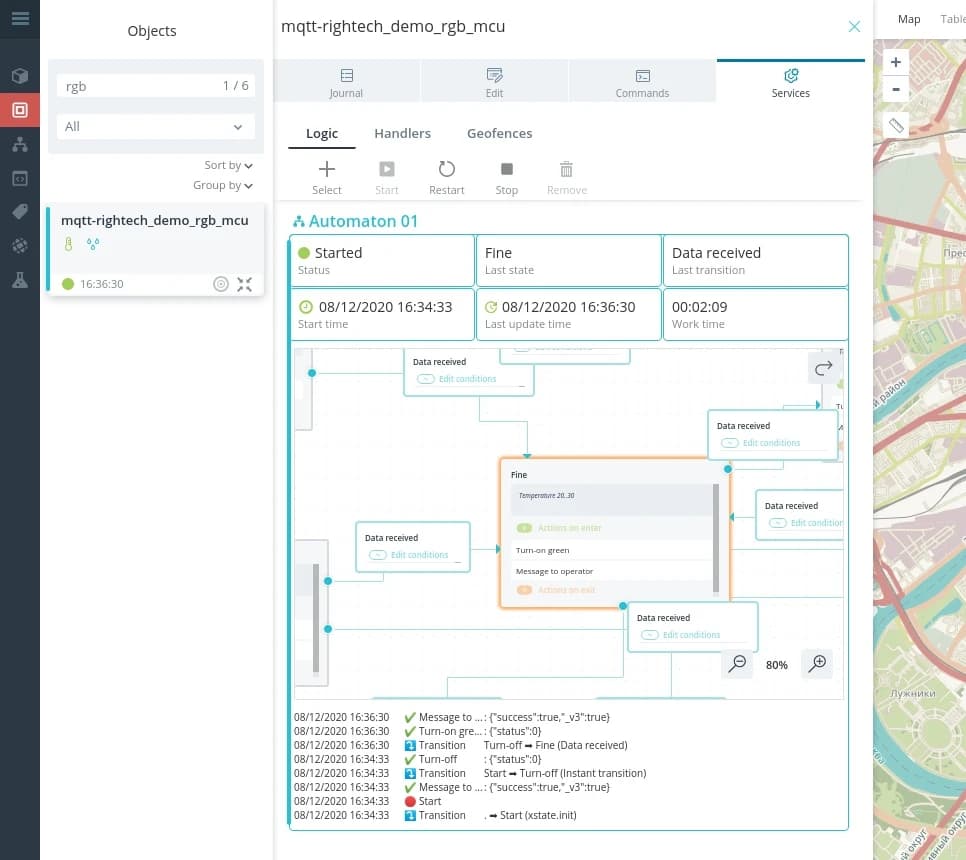Image resolution: width=966 pixels, height=860 pixels.
Task: Switch to the Commands tab
Action: tap(642, 82)
